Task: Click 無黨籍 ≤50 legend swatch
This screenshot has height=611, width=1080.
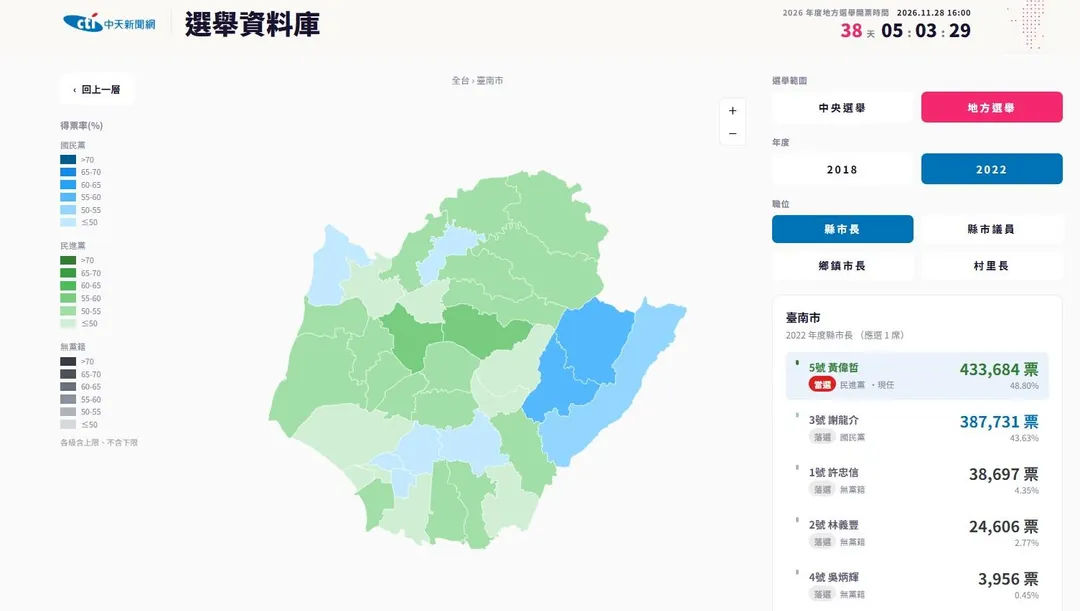Action: pyautogui.click(x=68, y=424)
